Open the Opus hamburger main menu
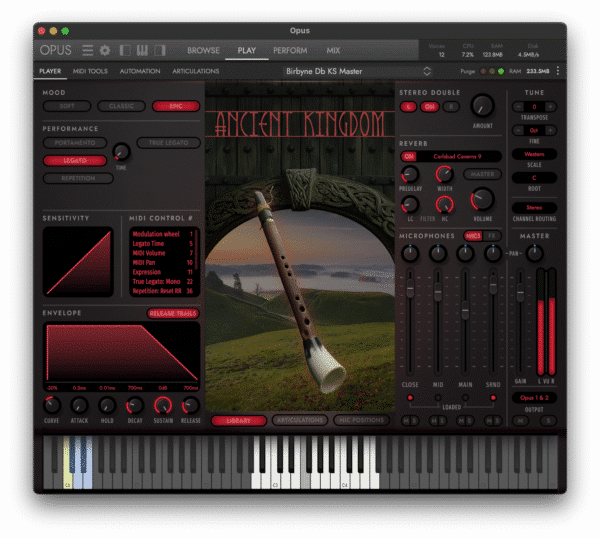Screen dimensions: 600x538 coord(88,50)
